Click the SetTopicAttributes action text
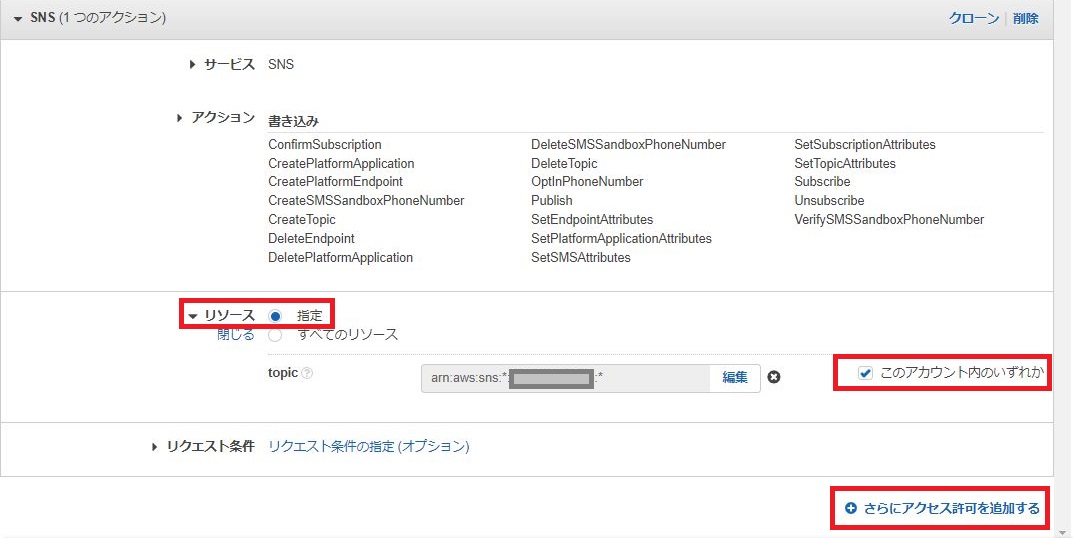 845,164
